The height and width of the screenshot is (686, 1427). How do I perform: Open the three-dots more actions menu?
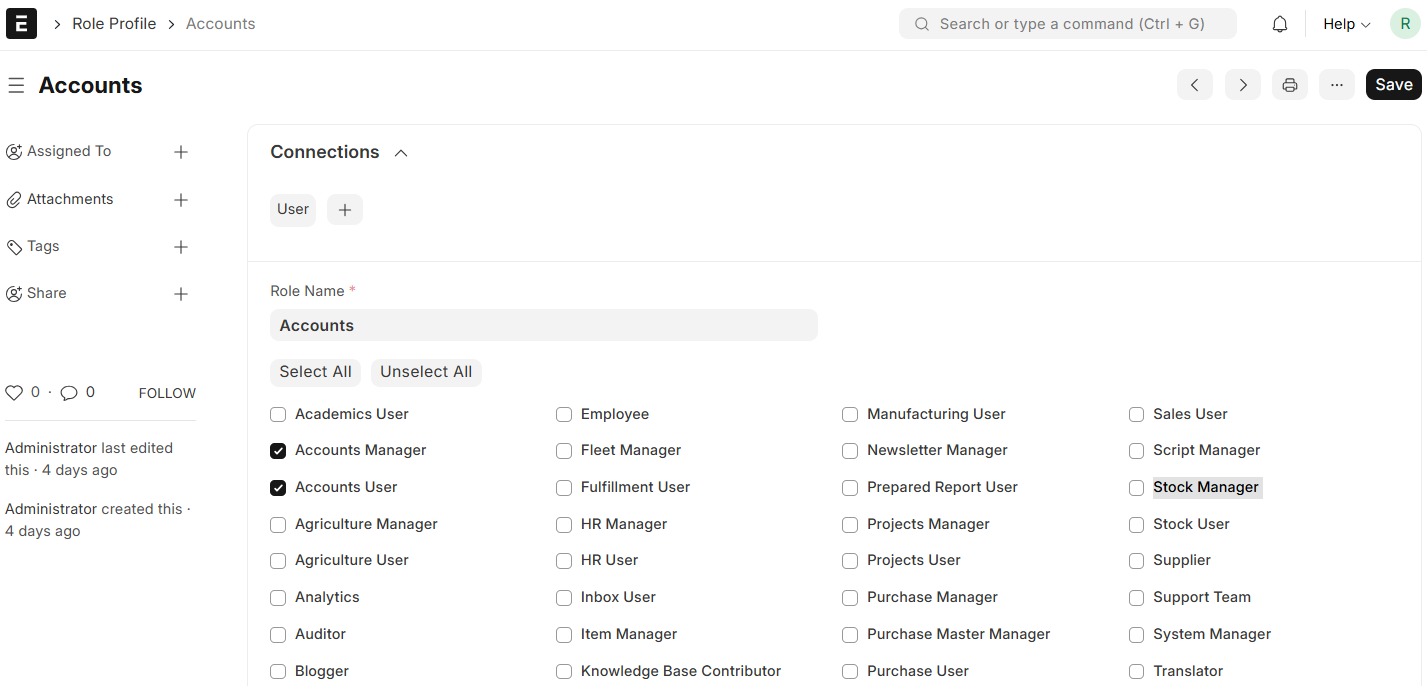1336,85
